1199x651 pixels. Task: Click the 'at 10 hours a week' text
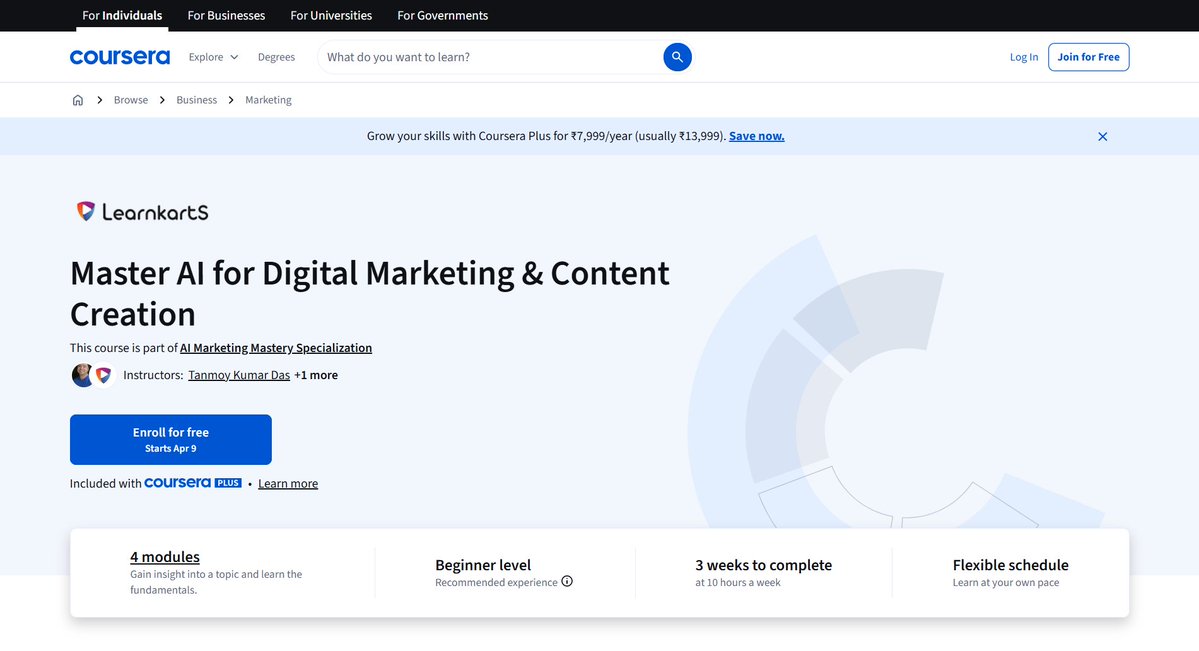[738, 583]
